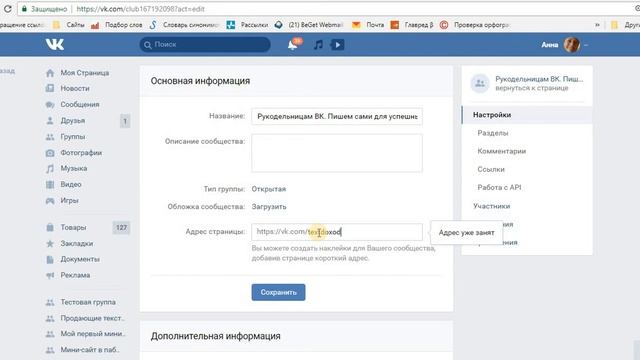Click the Anna profile avatar

572,44
